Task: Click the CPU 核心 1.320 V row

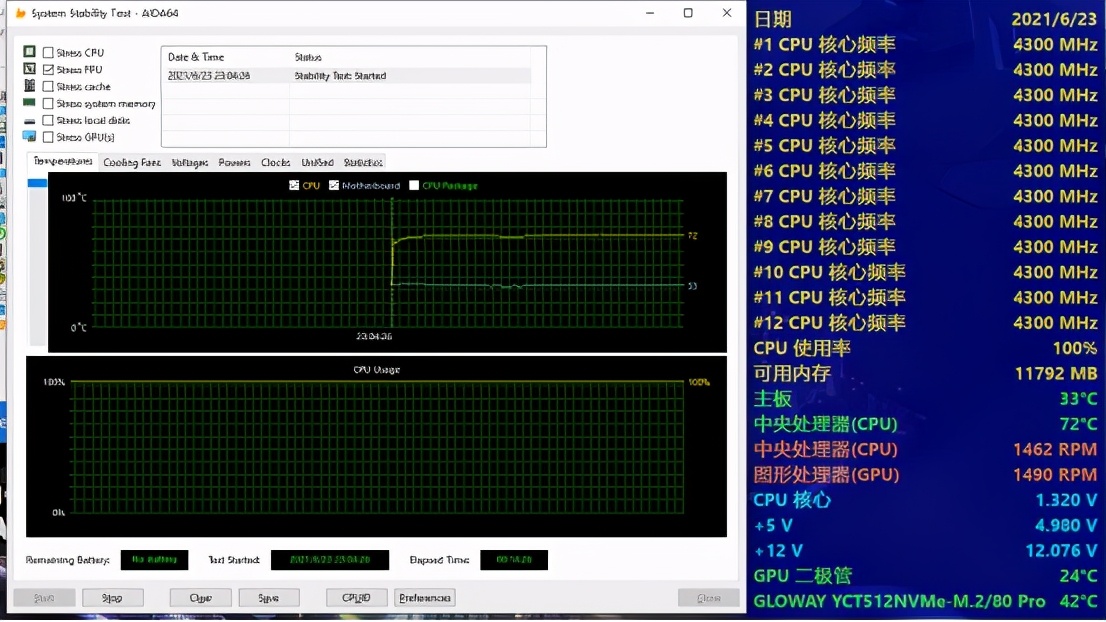Action: pyautogui.click(x=925, y=500)
